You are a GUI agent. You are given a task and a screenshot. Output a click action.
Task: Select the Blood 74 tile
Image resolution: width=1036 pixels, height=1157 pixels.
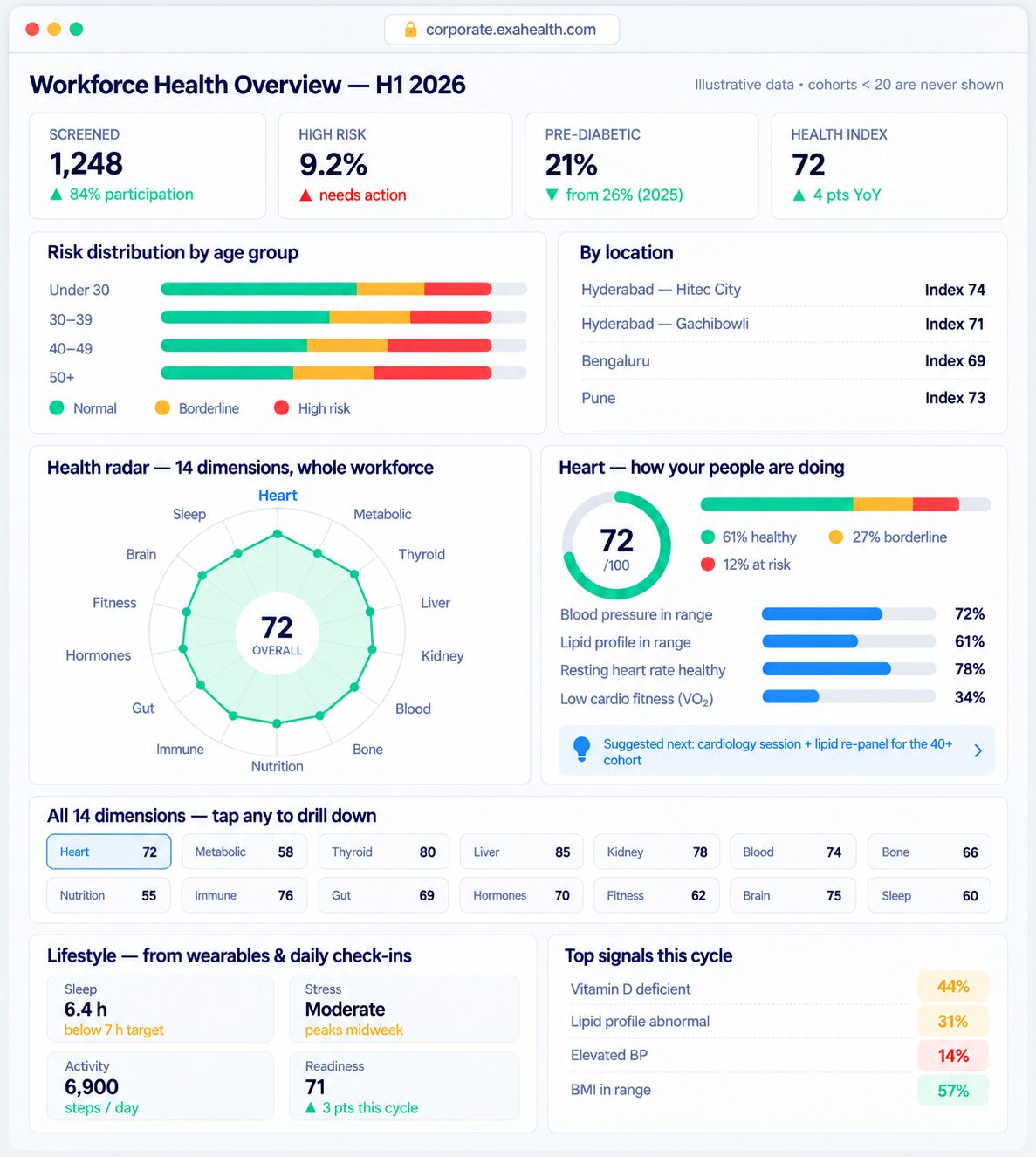793,852
